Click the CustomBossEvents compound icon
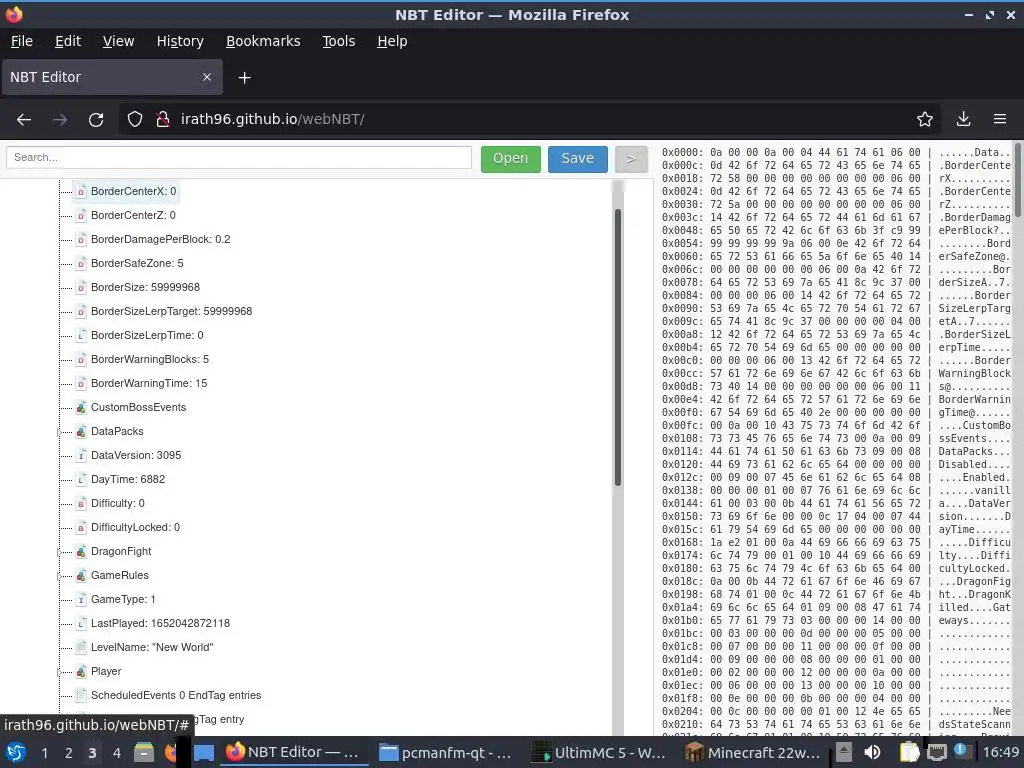 click(81, 408)
